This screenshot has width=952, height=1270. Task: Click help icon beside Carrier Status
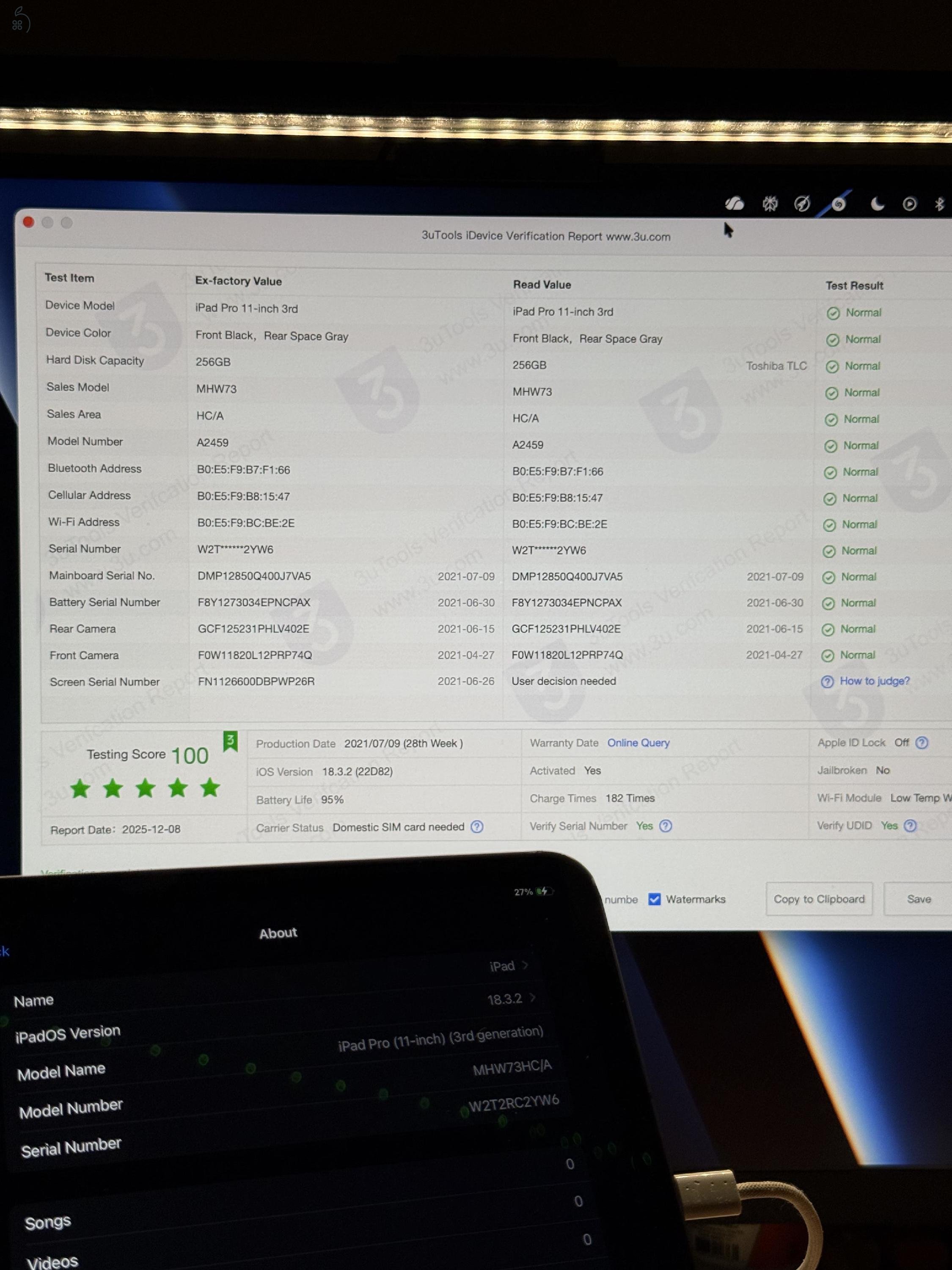(477, 826)
